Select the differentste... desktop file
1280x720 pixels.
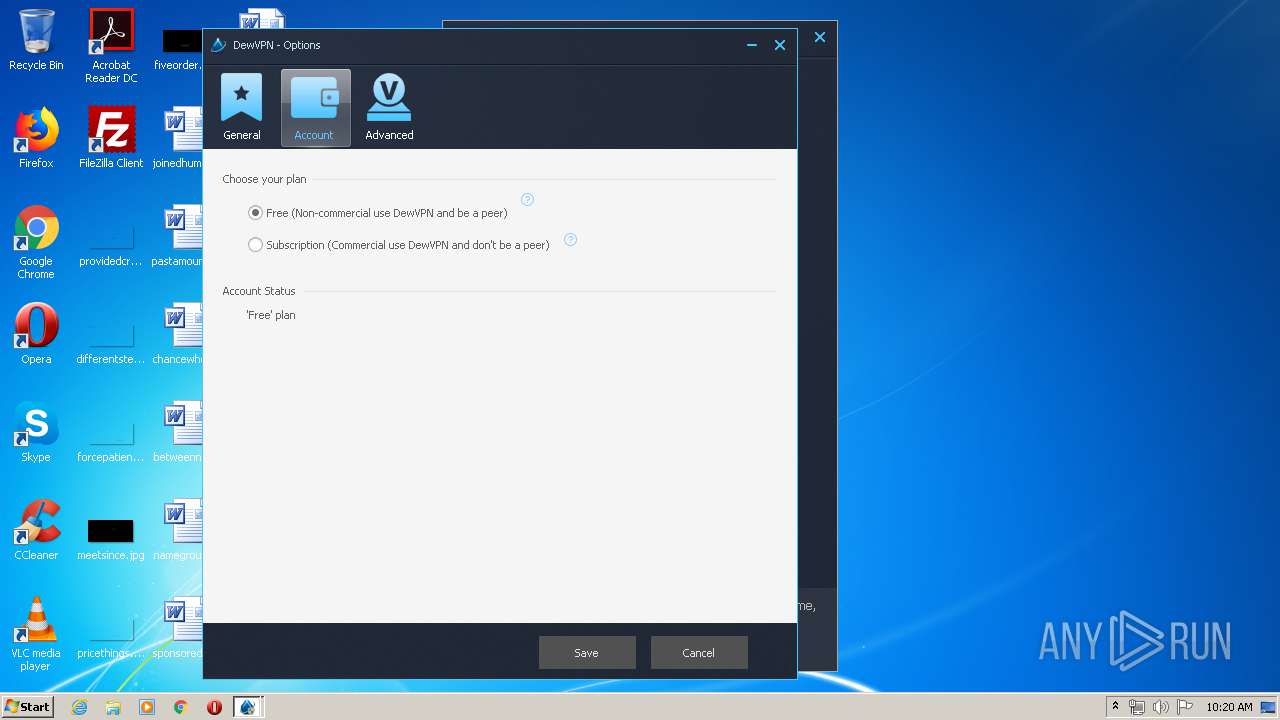coord(111,342)
